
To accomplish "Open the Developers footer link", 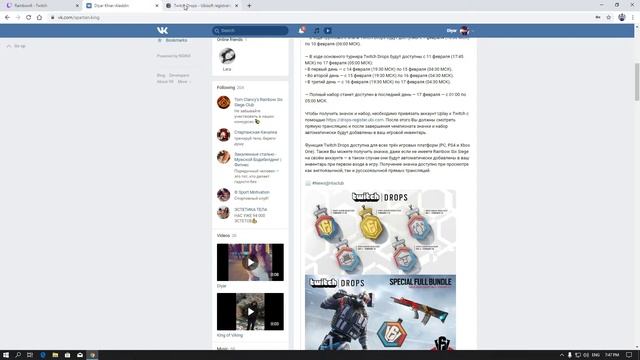I will (179, 76).
